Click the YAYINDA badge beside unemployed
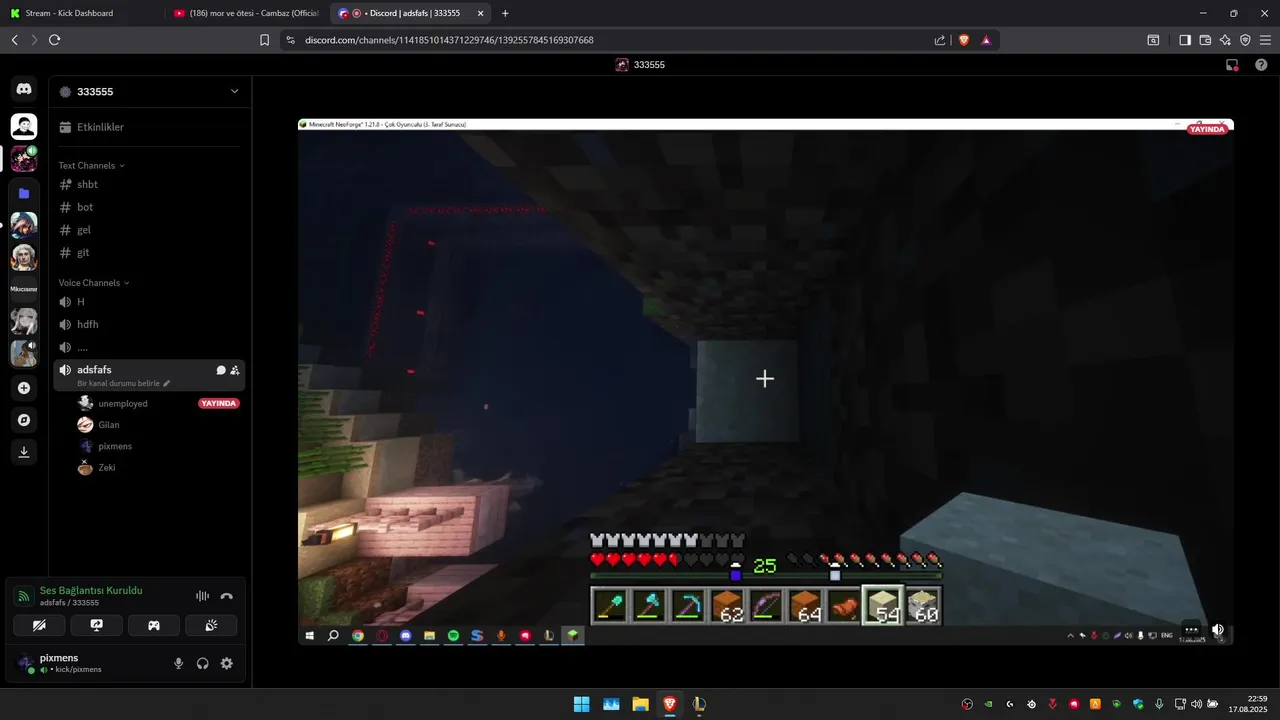This screenshot has height=720, width=1280. tap(219, 403)
